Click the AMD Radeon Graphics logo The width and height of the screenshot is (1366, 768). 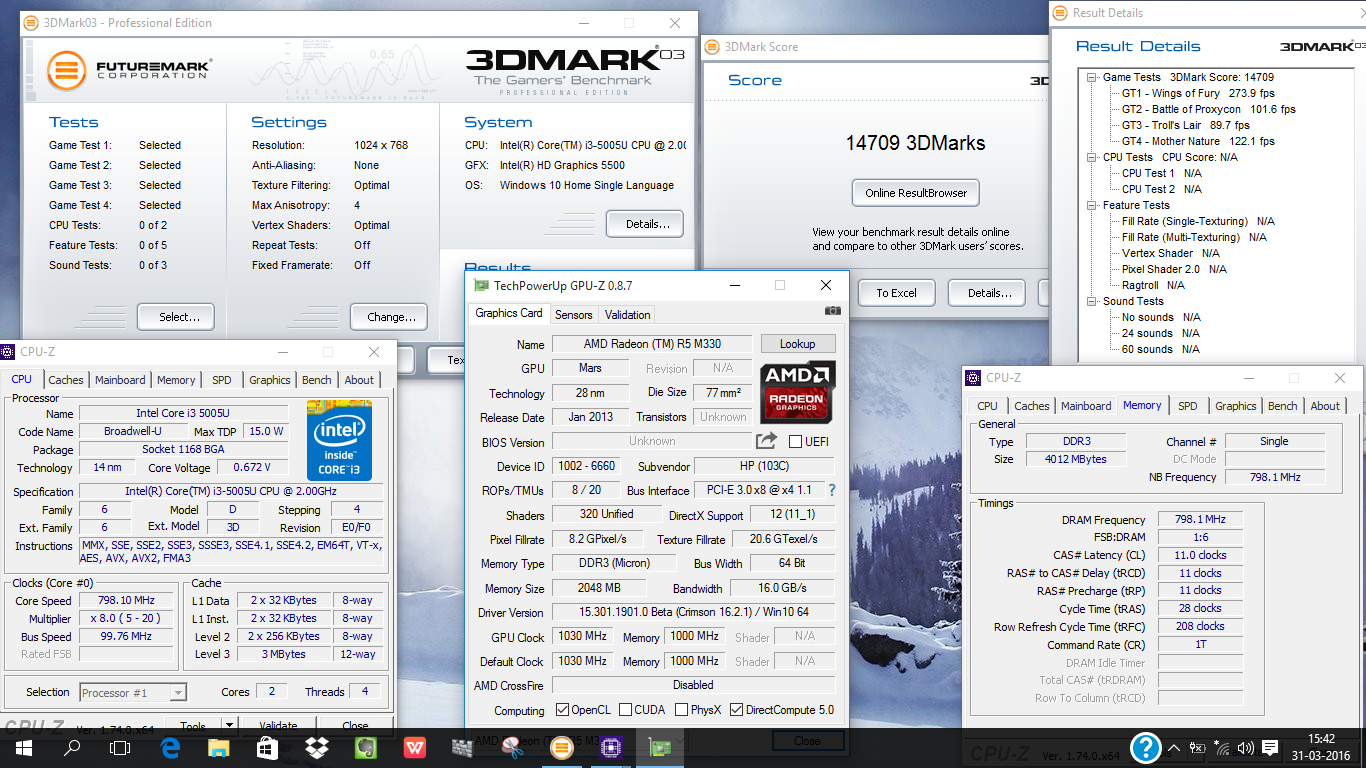pos(797,391)
